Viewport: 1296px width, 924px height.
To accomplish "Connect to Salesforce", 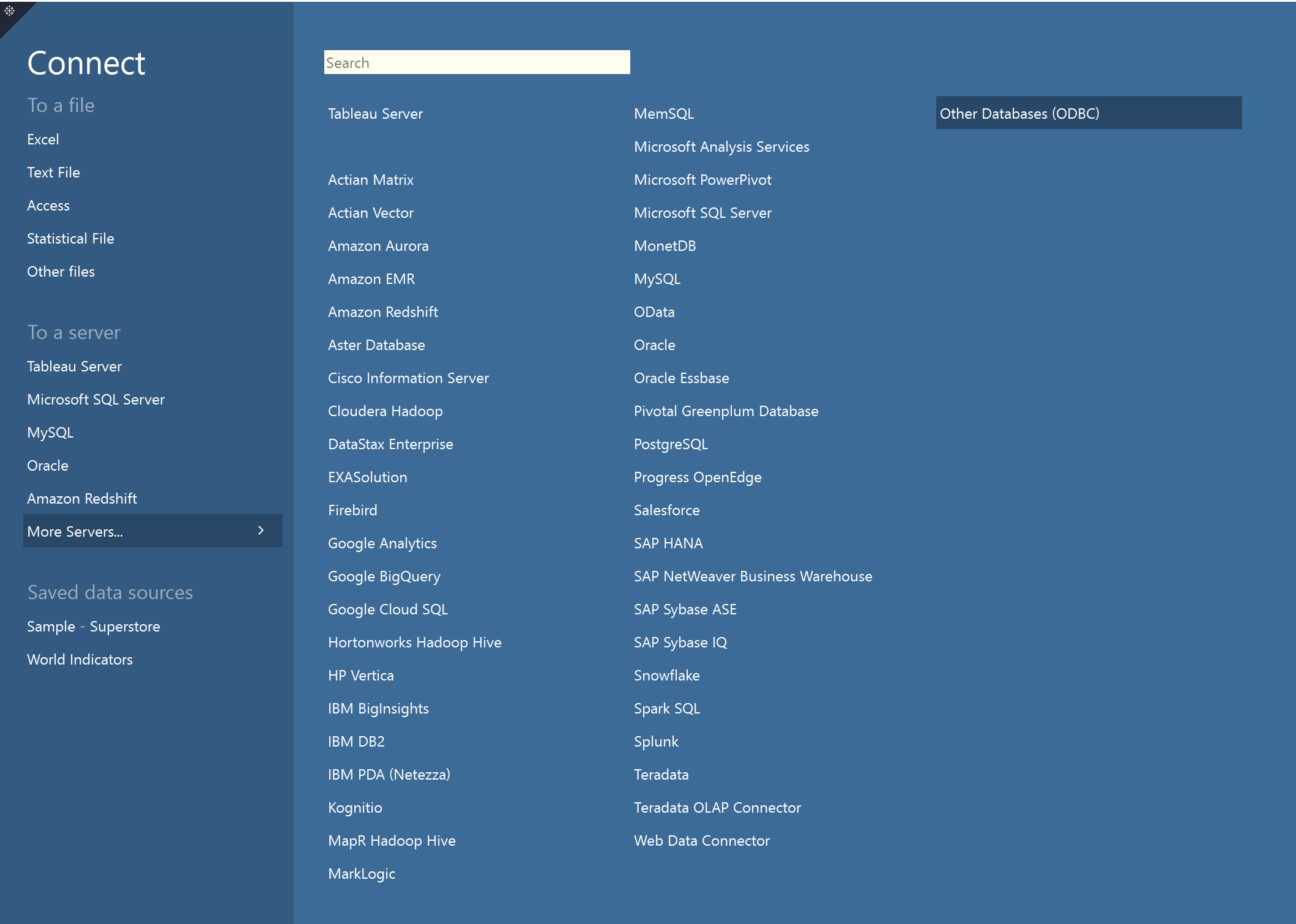I will point(666,510).
